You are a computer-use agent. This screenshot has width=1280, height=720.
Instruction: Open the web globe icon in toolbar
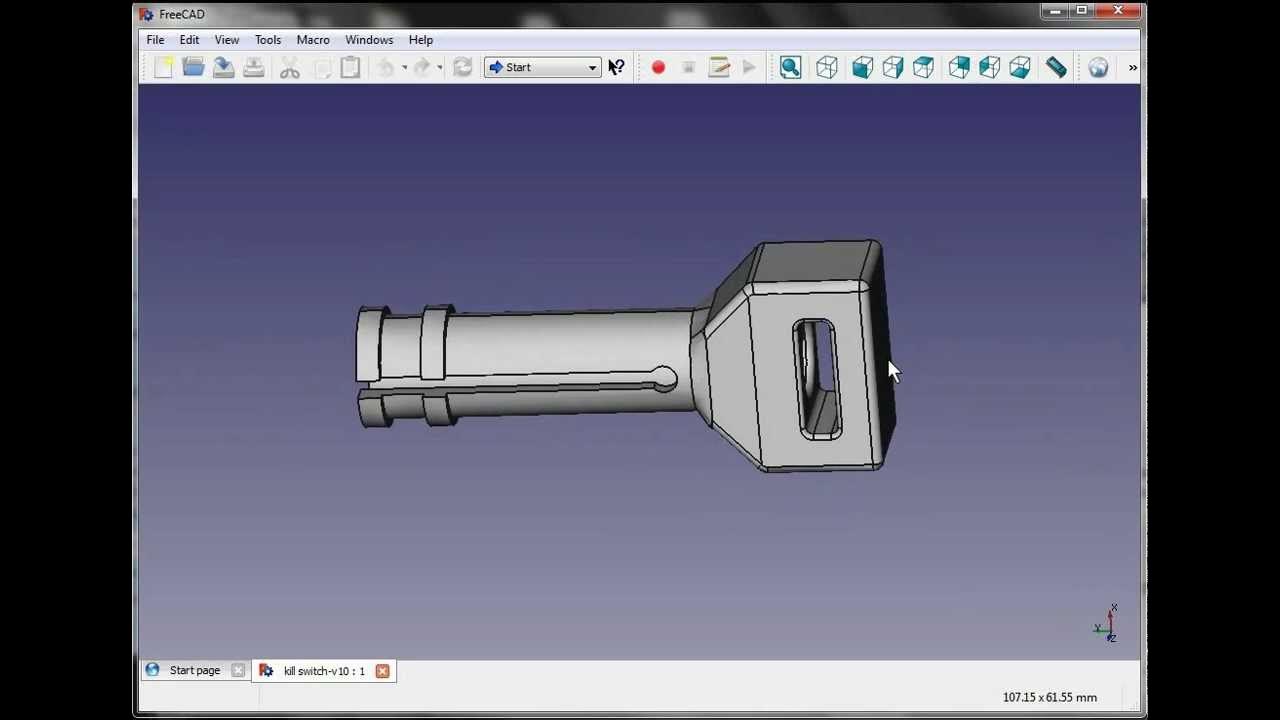pyautogui.click(x=1098, y=67)
